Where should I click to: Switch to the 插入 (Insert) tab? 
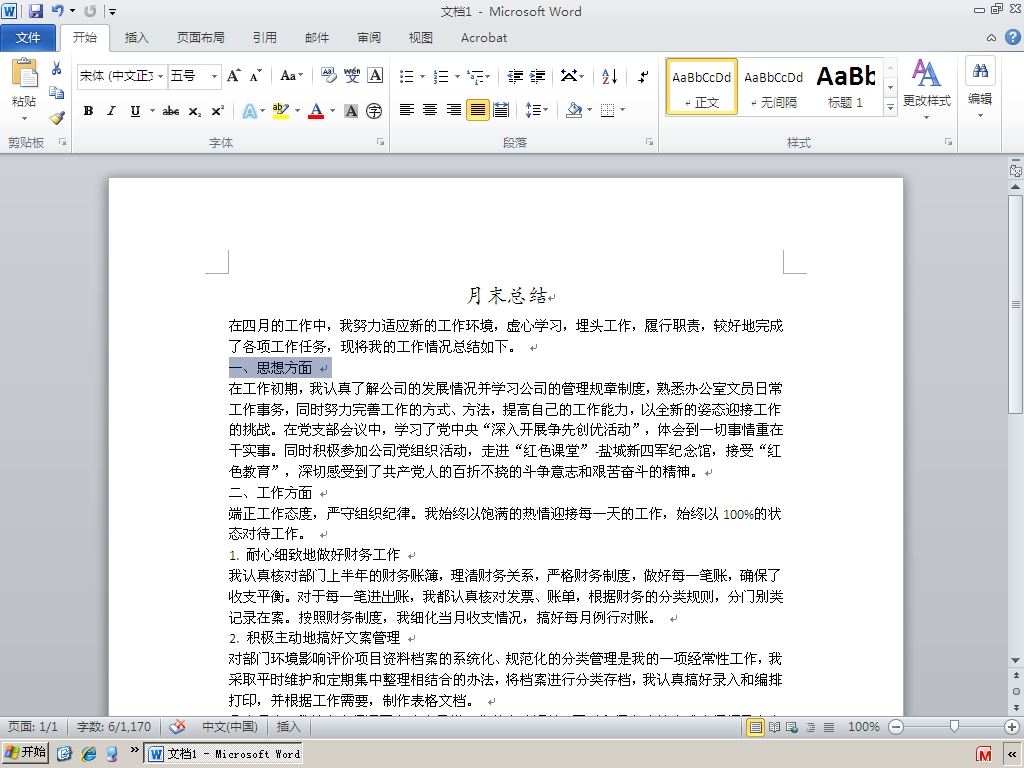136,38
